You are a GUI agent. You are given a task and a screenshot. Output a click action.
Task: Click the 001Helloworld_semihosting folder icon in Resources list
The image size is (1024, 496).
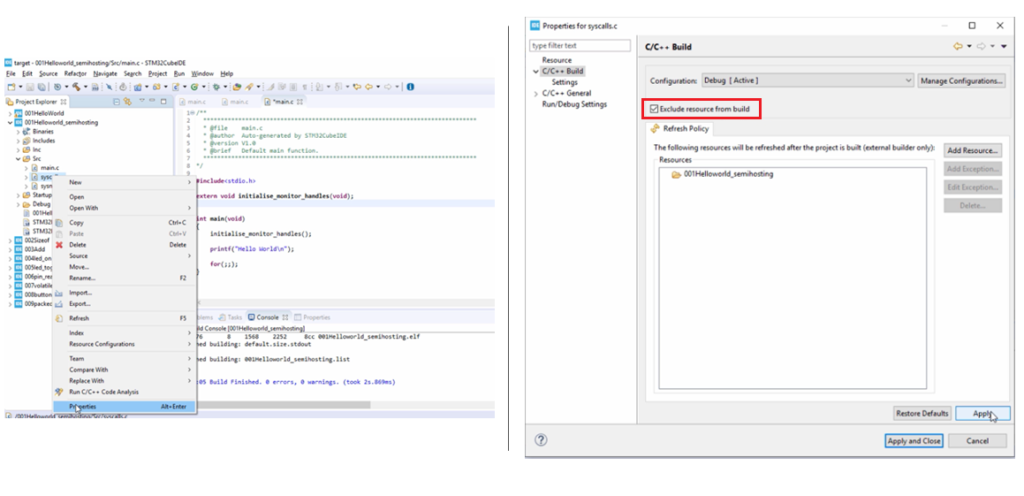(x=677, y=175)
